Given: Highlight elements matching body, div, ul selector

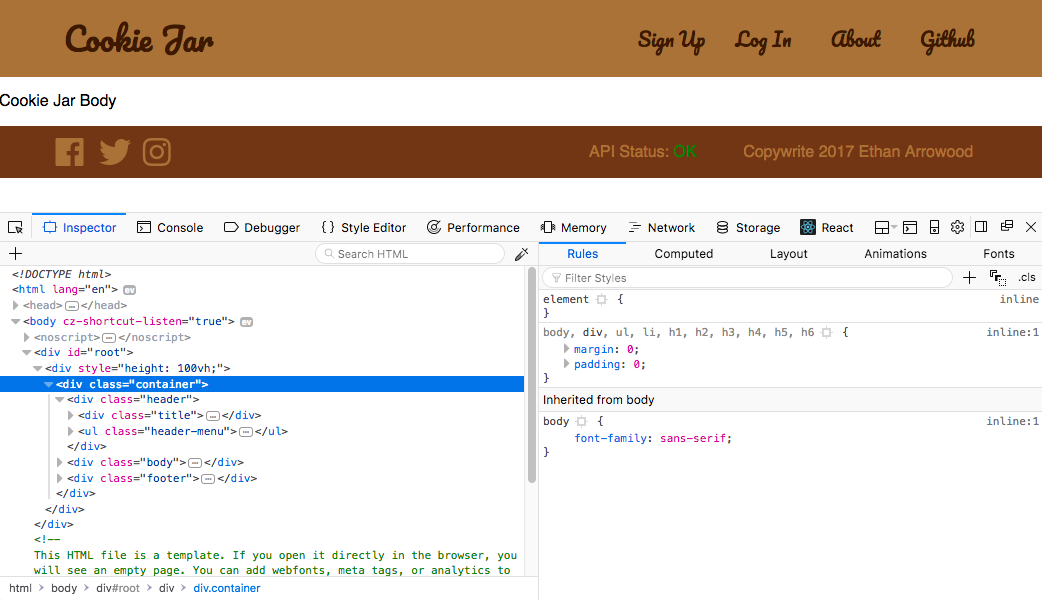Looking at the screenshot, I should coord(827,332).
